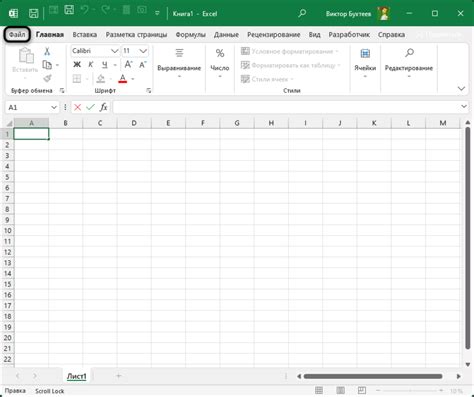Click the Format Painter brush icon
Image resolution: width=474 pixels, height=397 pixels.
(47, 79)
